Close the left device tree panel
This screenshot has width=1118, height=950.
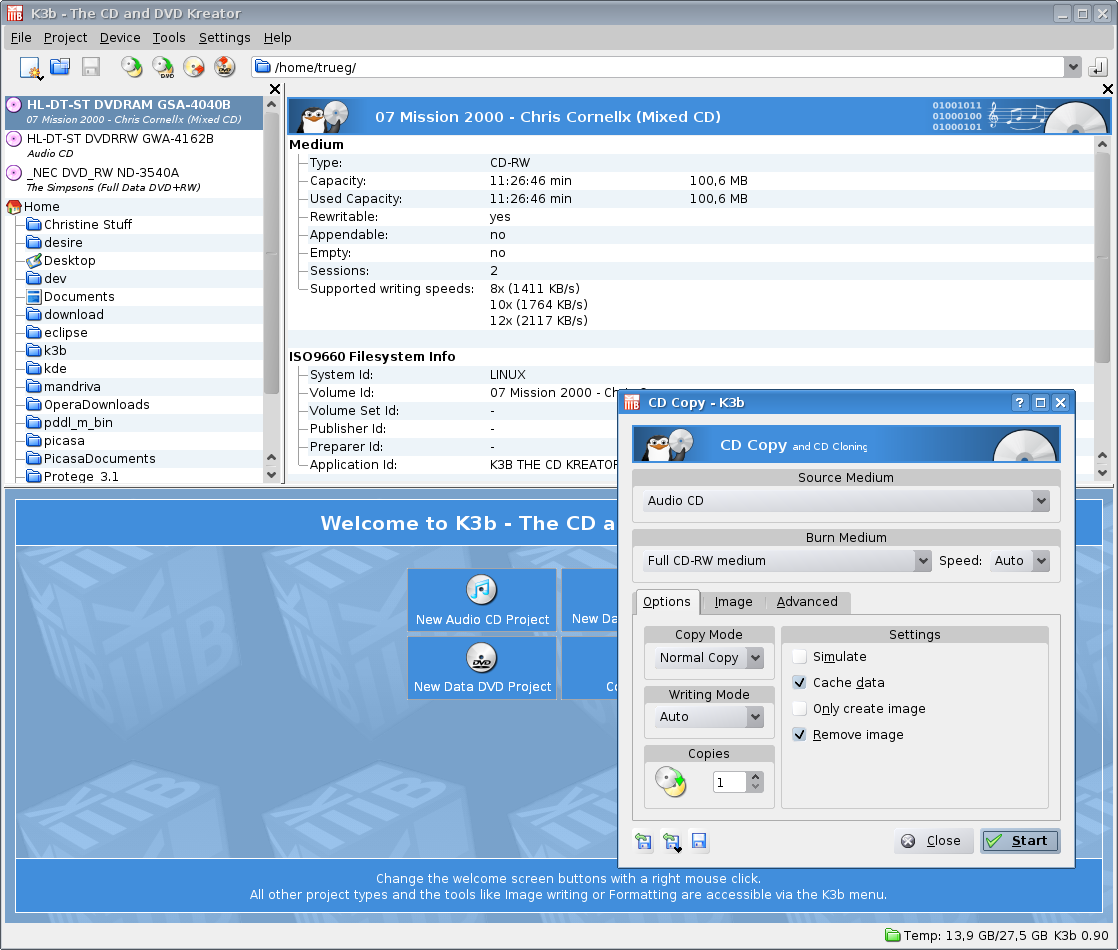[275, 89]
